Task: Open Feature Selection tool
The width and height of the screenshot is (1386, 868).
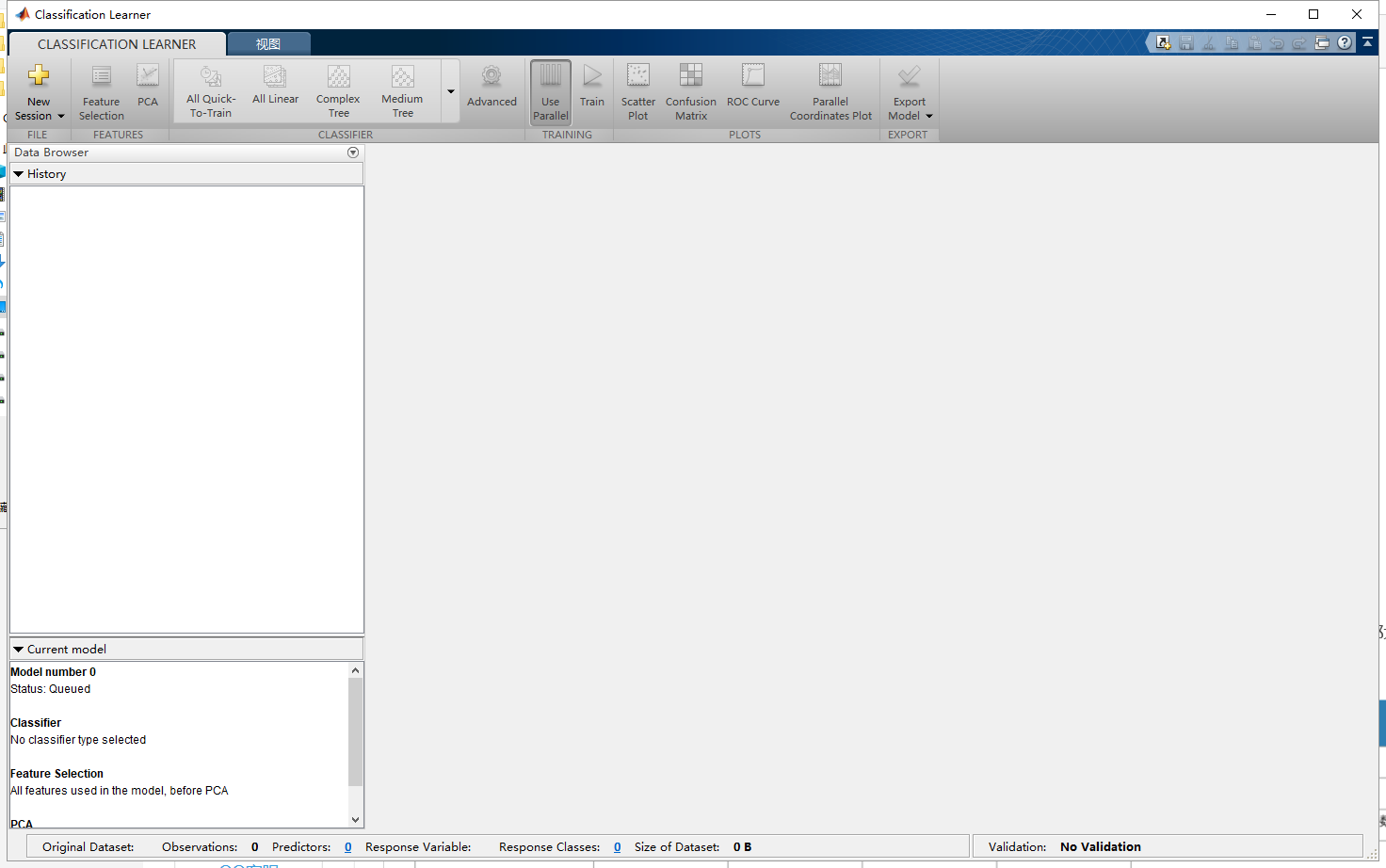Action: click(x=101, y=92)
